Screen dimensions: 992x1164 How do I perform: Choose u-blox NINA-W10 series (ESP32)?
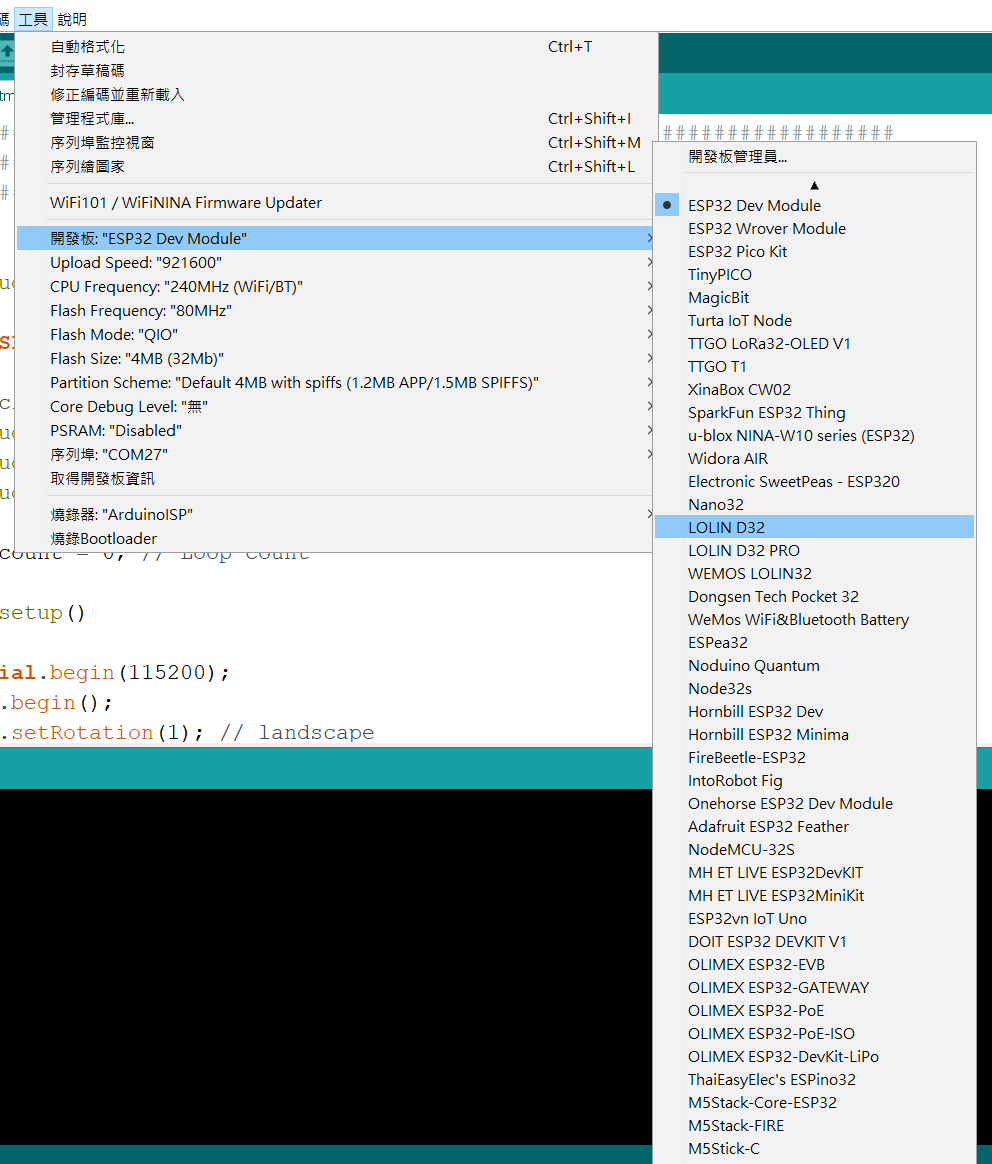(x=815, y=436)
